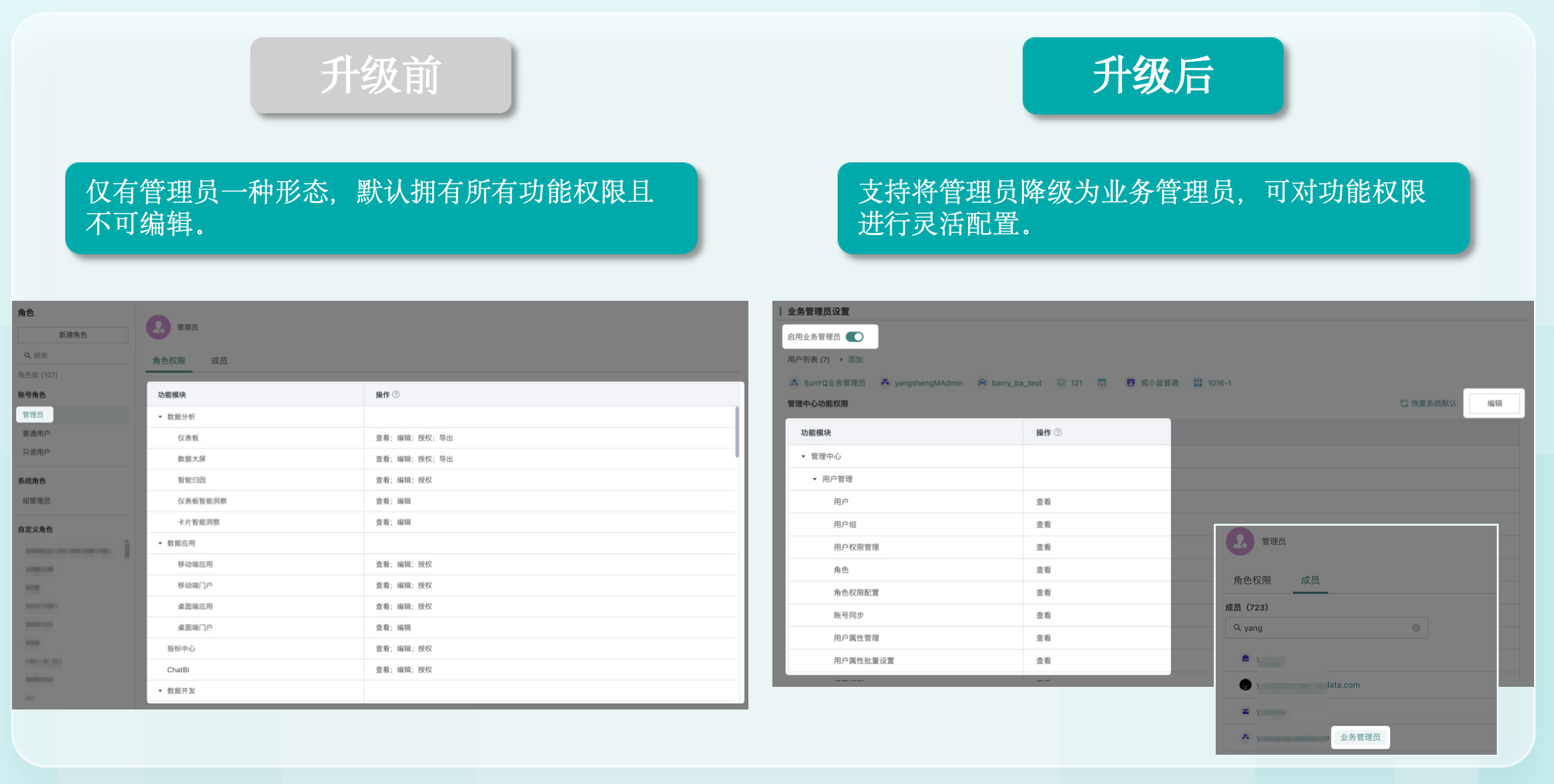Viewport: 1554px width, 784px height.
Task: Click the search magnifier icon under 新建角色
Action: click(28, 355)
